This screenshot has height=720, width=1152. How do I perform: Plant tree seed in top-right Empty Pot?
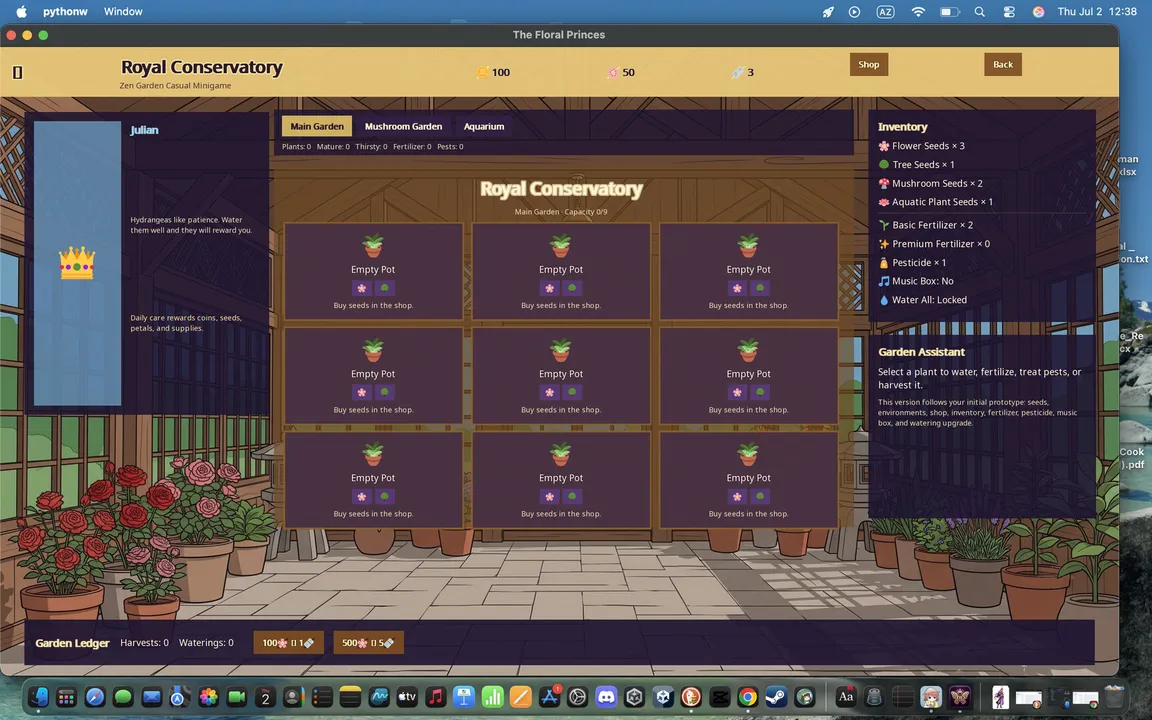pos(760,288)
